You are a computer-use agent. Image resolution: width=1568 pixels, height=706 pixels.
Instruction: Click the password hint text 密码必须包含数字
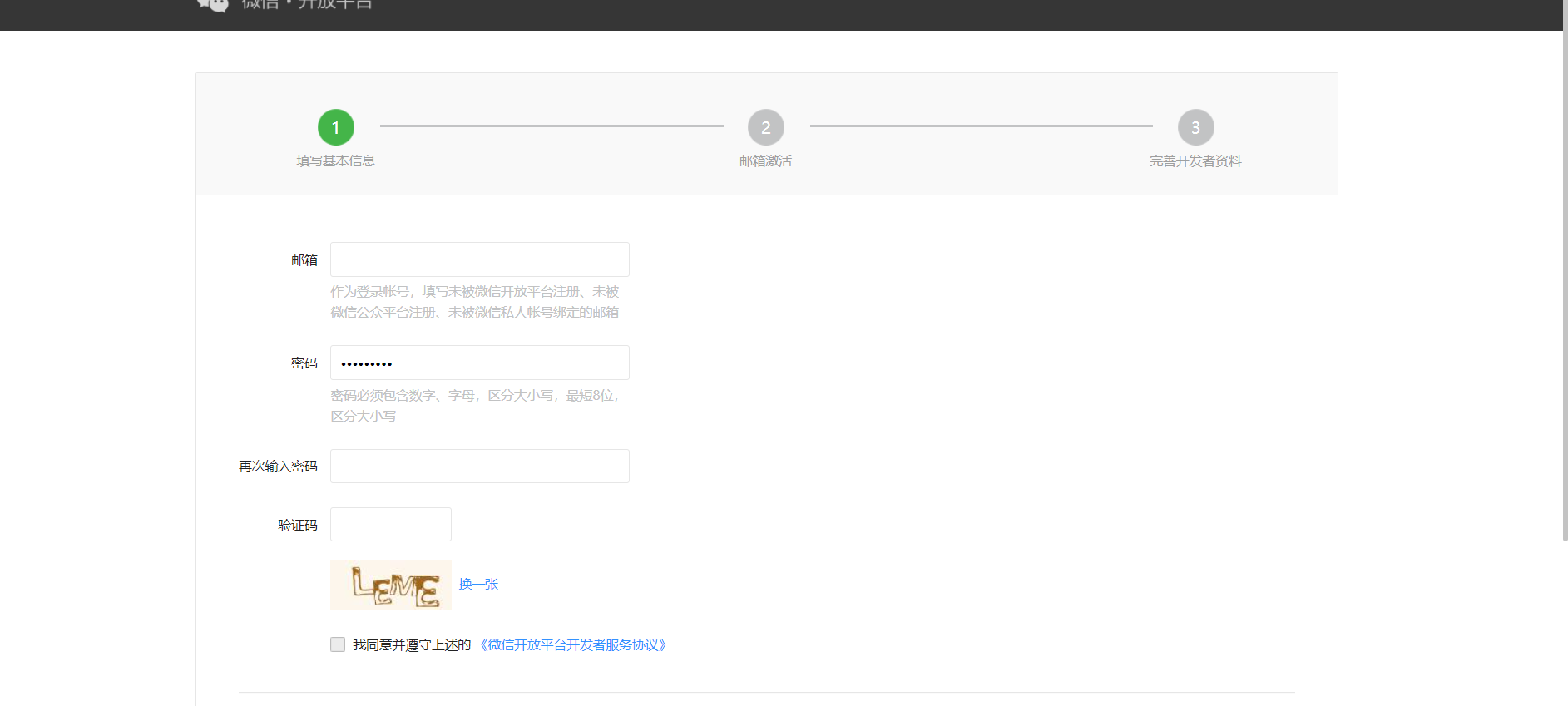[x=475, y=406]
